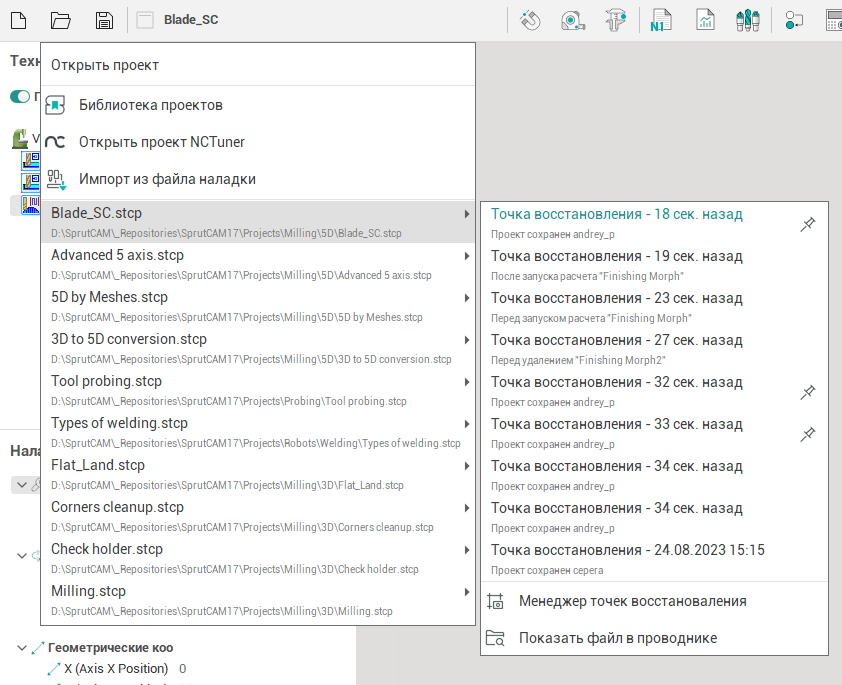Click the New project icon
842x685 pixels.
pyautogui.click(x=20, y=20)
